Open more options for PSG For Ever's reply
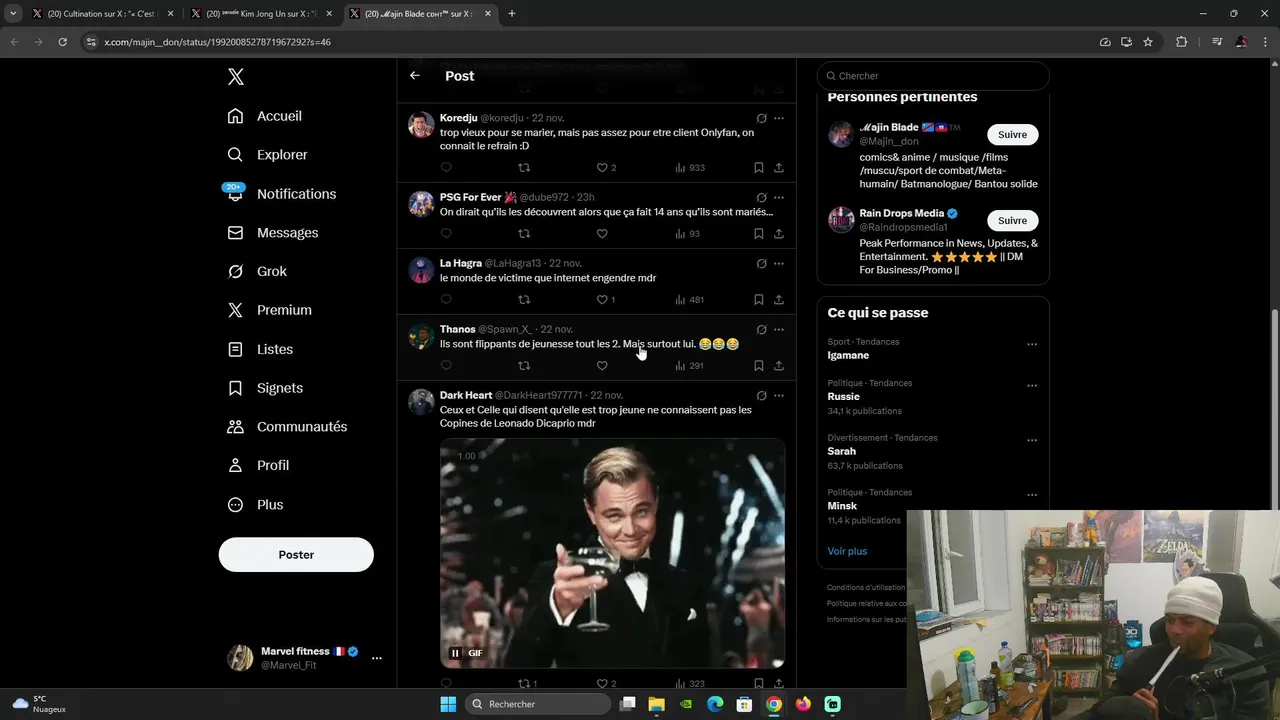The image size is (1280, 720). pyautogui.click(x=779, y=198)
